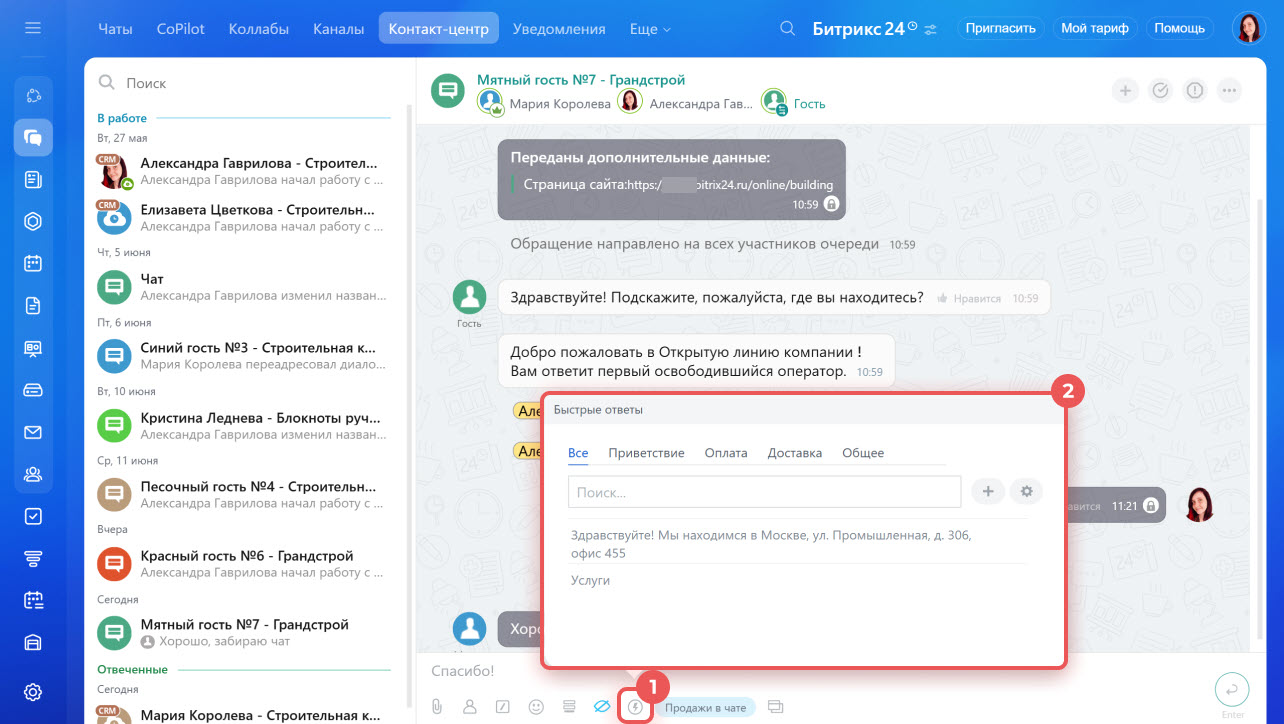Switch to the Коллабы tab
Viewport: 1284px width, 724px height.
pyautogui.click(x=258, y=29)
